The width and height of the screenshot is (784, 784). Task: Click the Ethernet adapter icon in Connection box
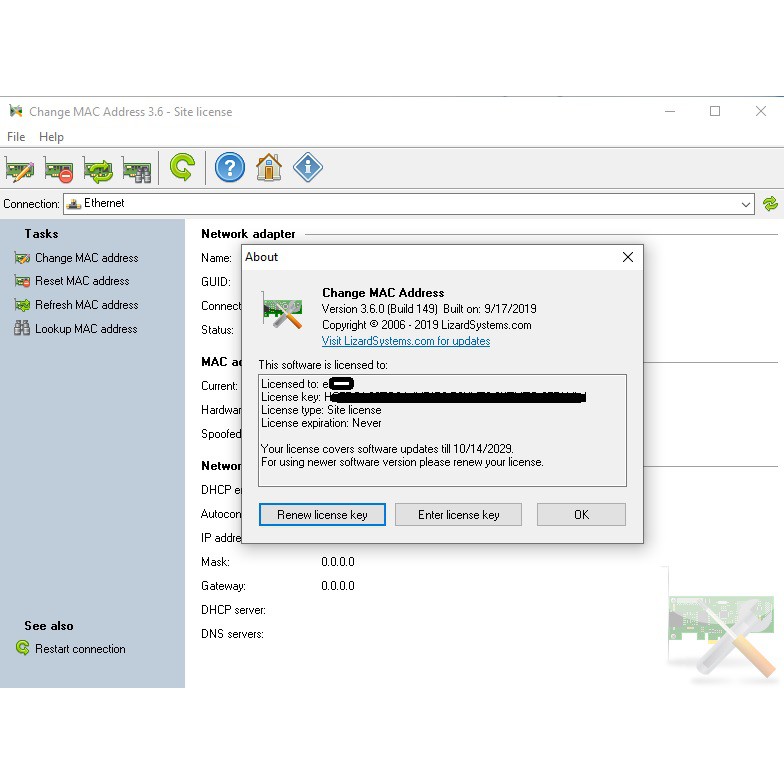pyautogui.click(x=74, y=204)
